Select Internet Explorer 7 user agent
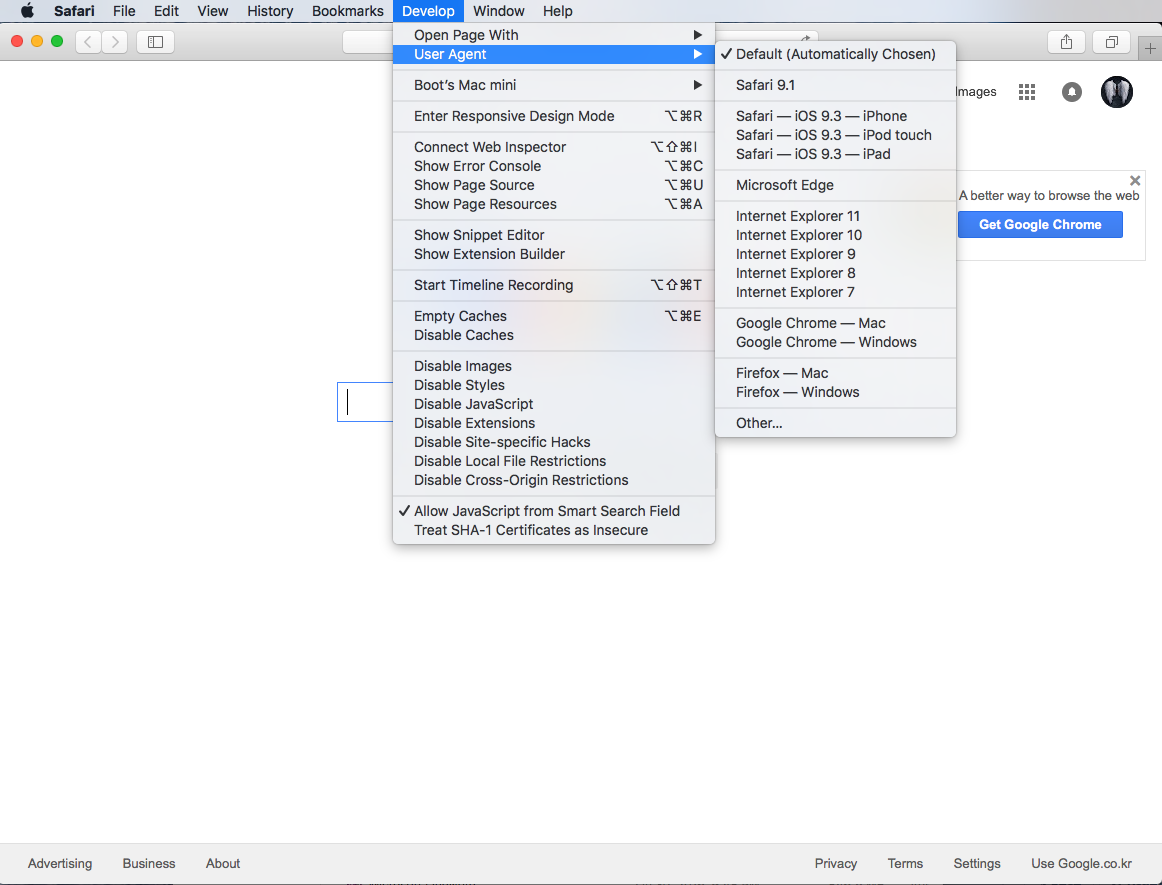1162x885 pixels. pyautogui.click(x=835, y=292)
